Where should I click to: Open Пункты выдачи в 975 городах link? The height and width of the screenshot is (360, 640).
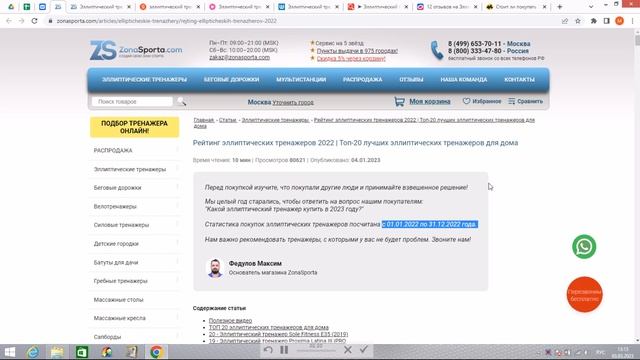pos(357,51)
